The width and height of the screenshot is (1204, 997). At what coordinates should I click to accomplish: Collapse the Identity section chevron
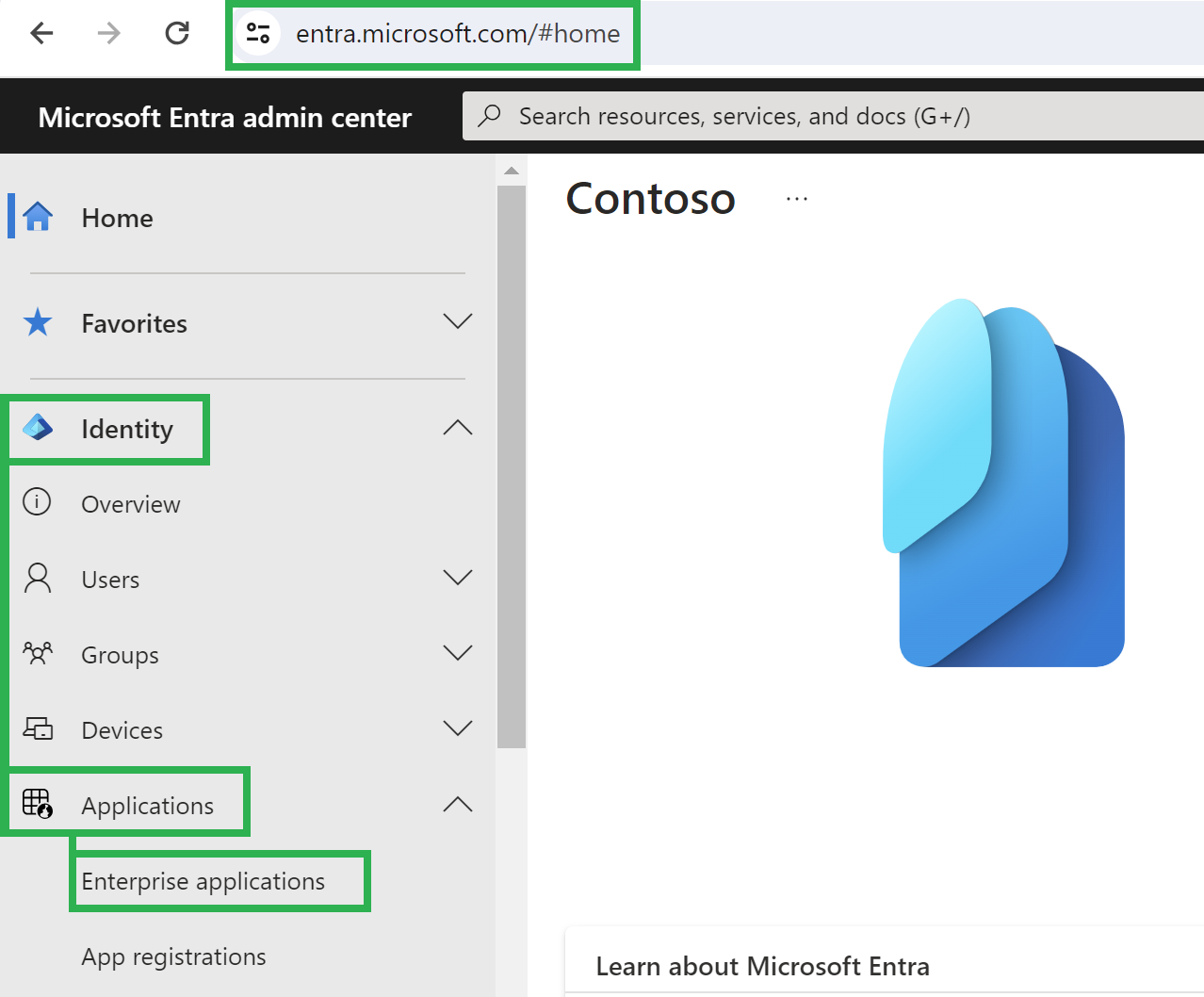point(458,428)
